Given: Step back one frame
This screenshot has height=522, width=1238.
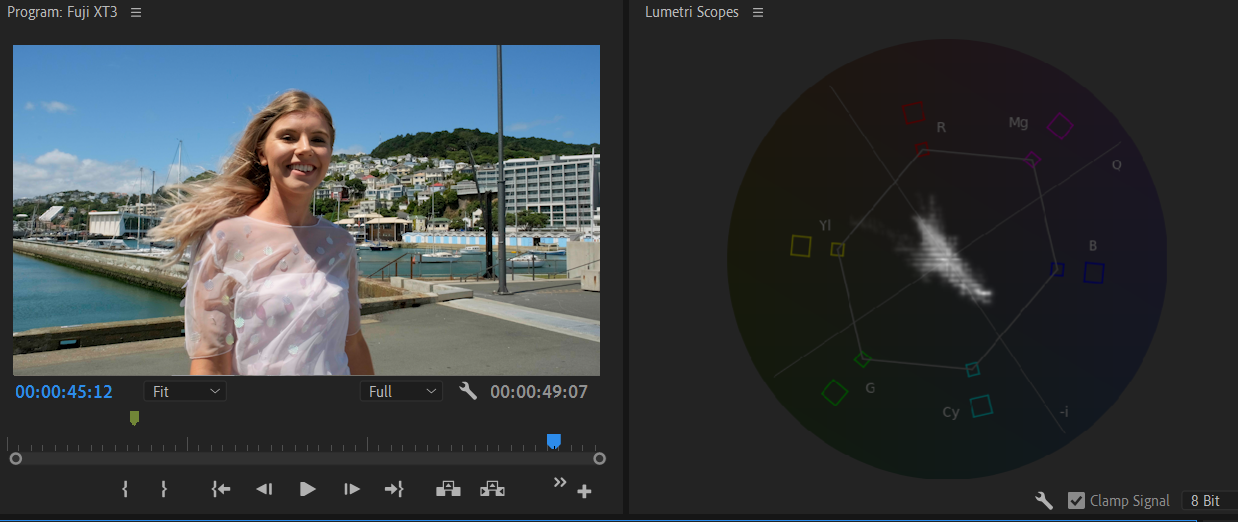Looking at the screenshot, I should [264, 489].
